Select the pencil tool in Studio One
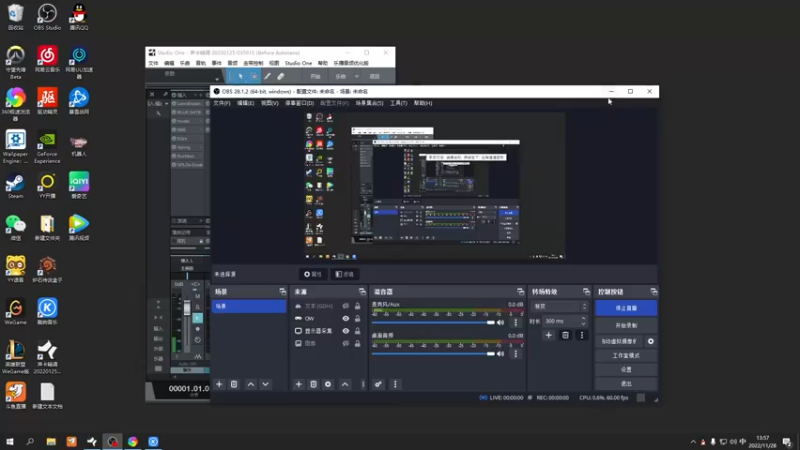This screenshot has width=800, height=450. point(267,77)
